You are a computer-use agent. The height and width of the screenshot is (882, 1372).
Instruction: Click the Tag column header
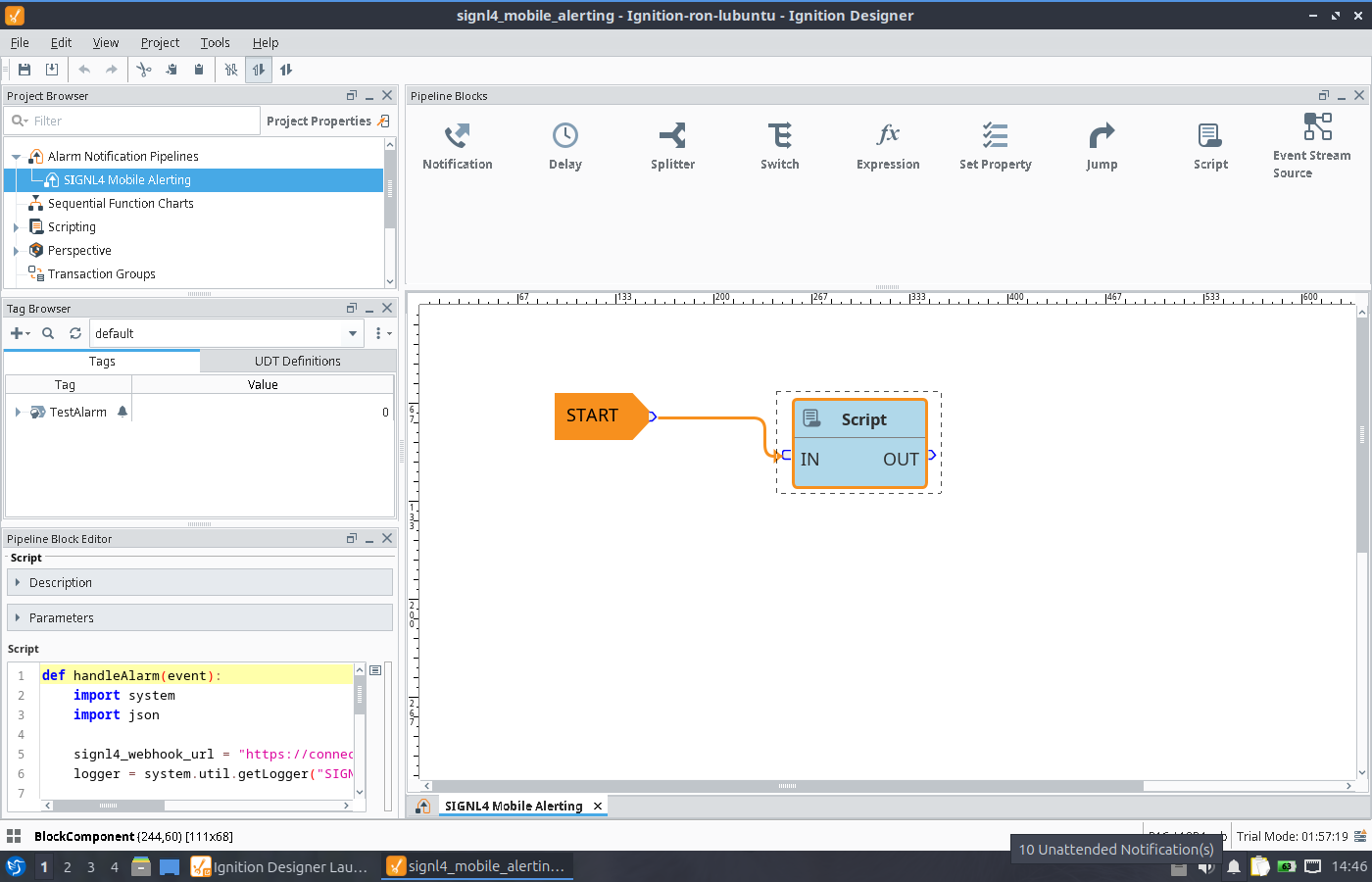pos(66,385)
